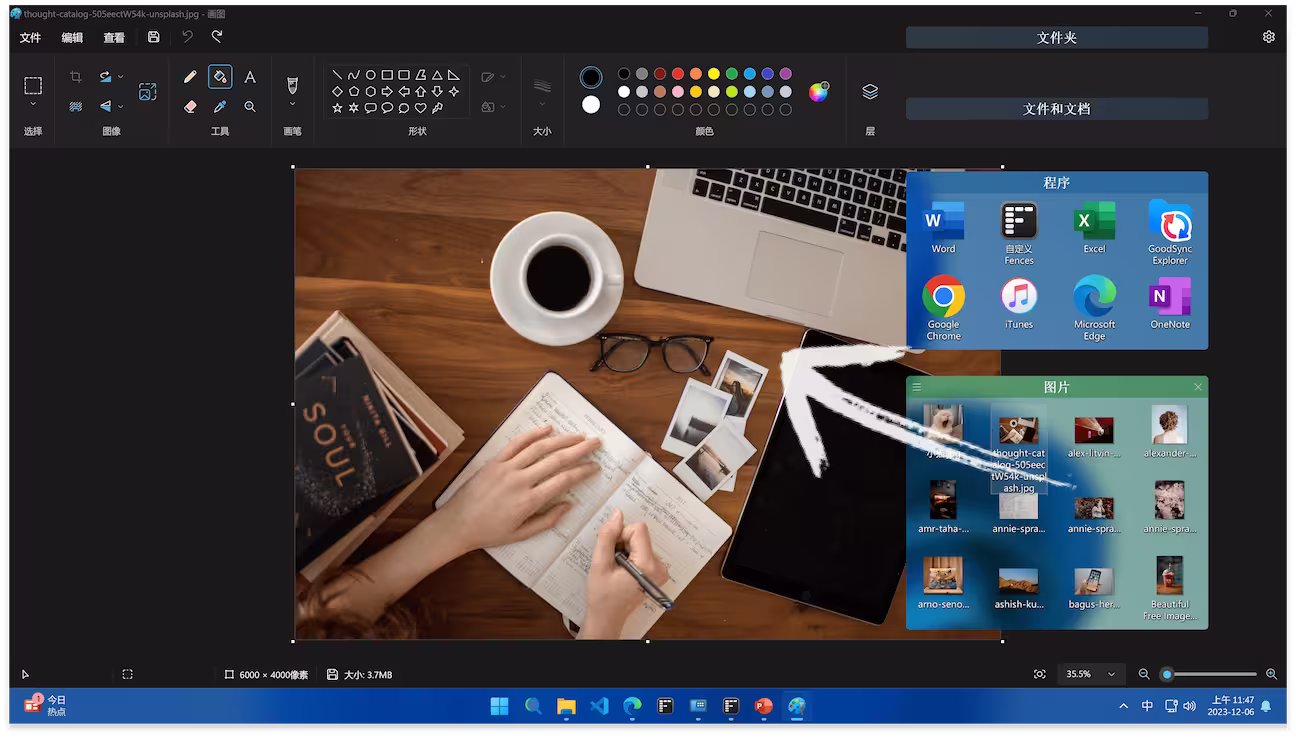Select the Text tool

pyautogui.click(x=250, y=77)
